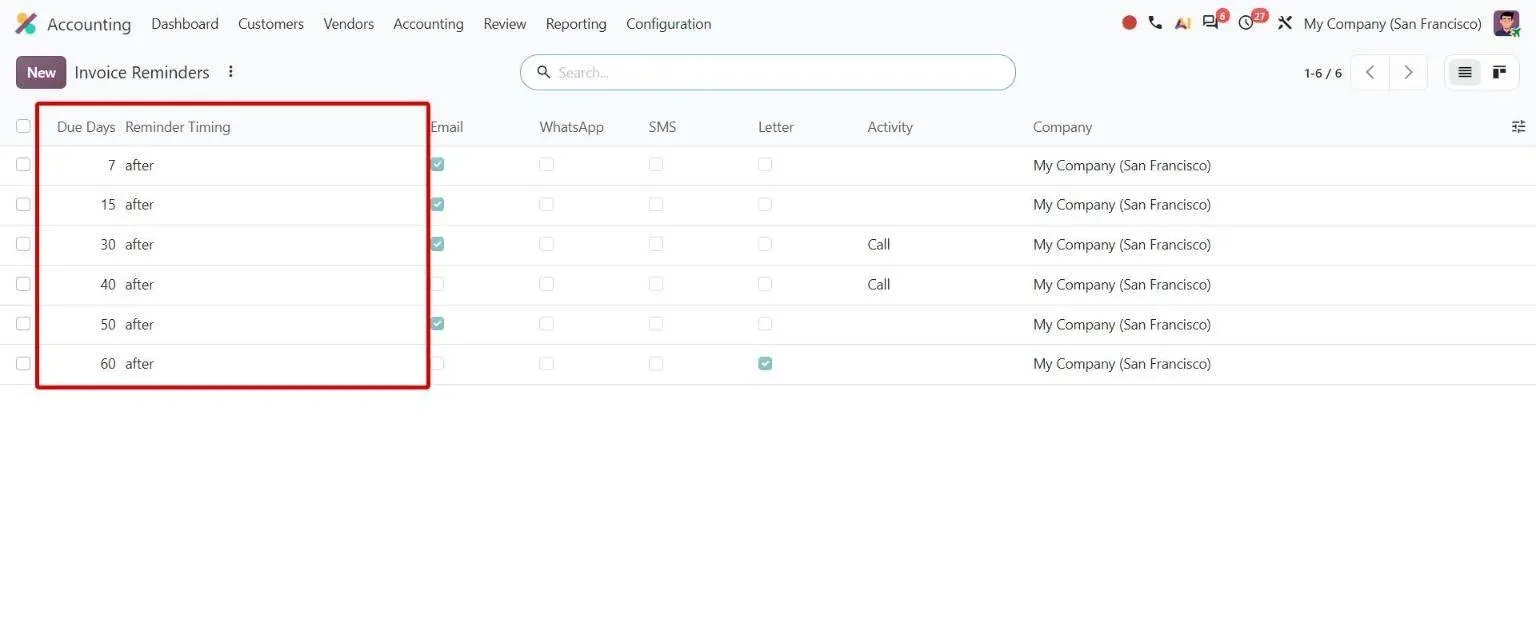Toggle WhatsApp checkbox in 60-day row
1536x639 pixels.
point(546,364)
